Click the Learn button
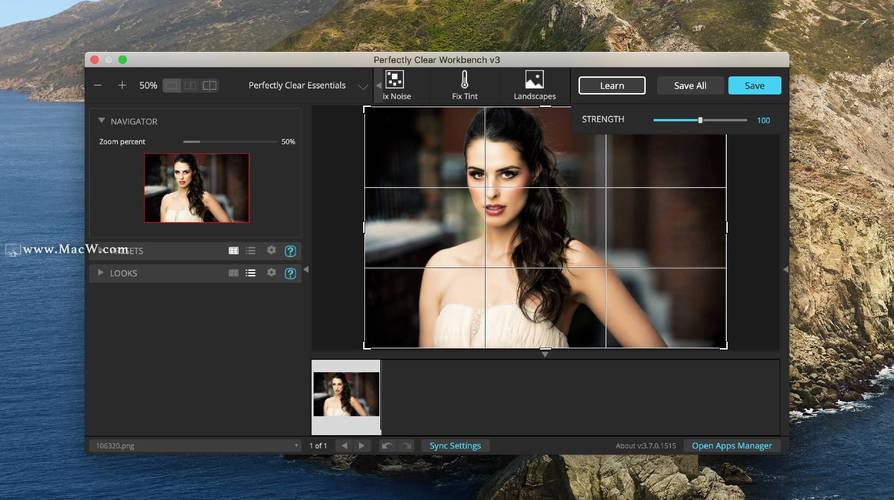The width and height of the screenshot is (894, 500). [x=612, y=86]
